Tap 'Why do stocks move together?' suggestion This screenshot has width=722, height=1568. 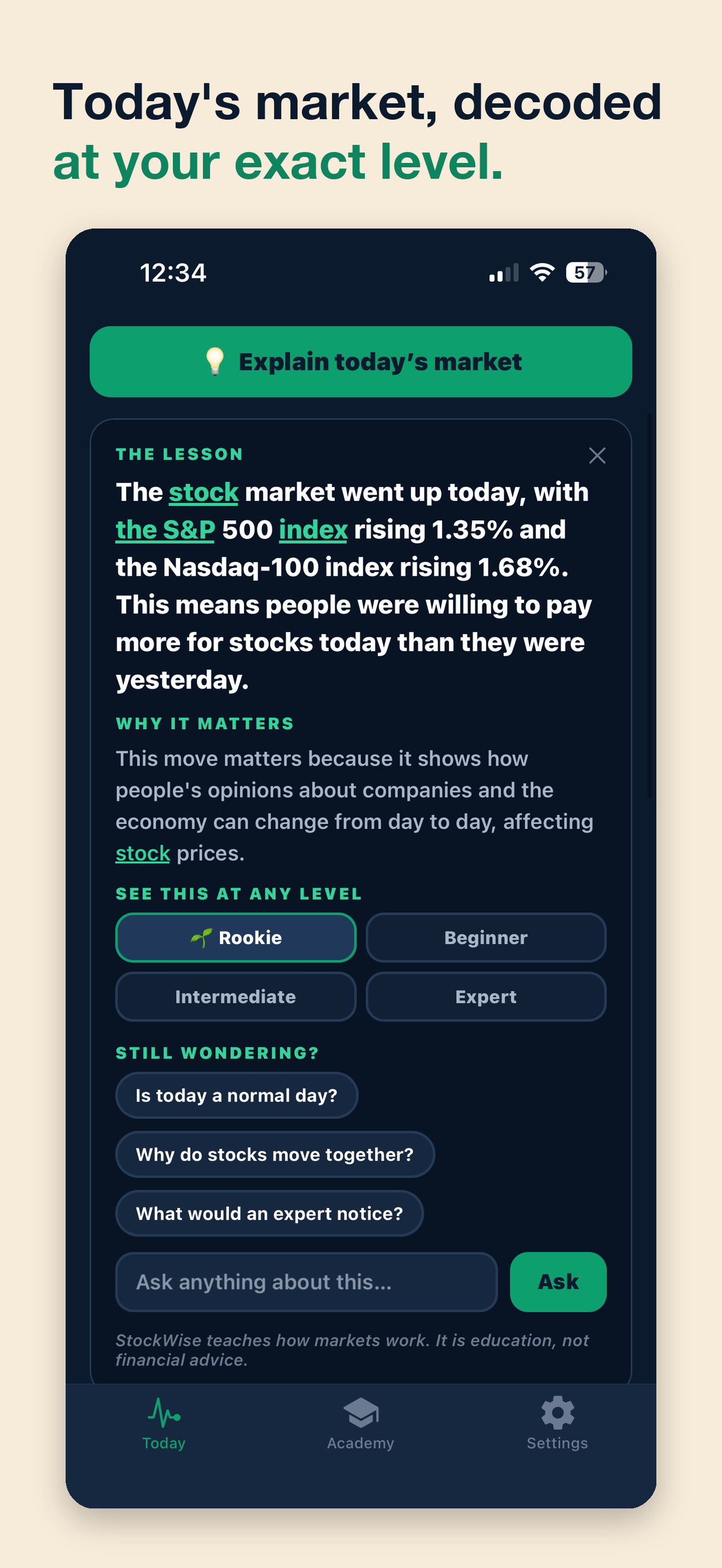click(x=275, y=1154)
